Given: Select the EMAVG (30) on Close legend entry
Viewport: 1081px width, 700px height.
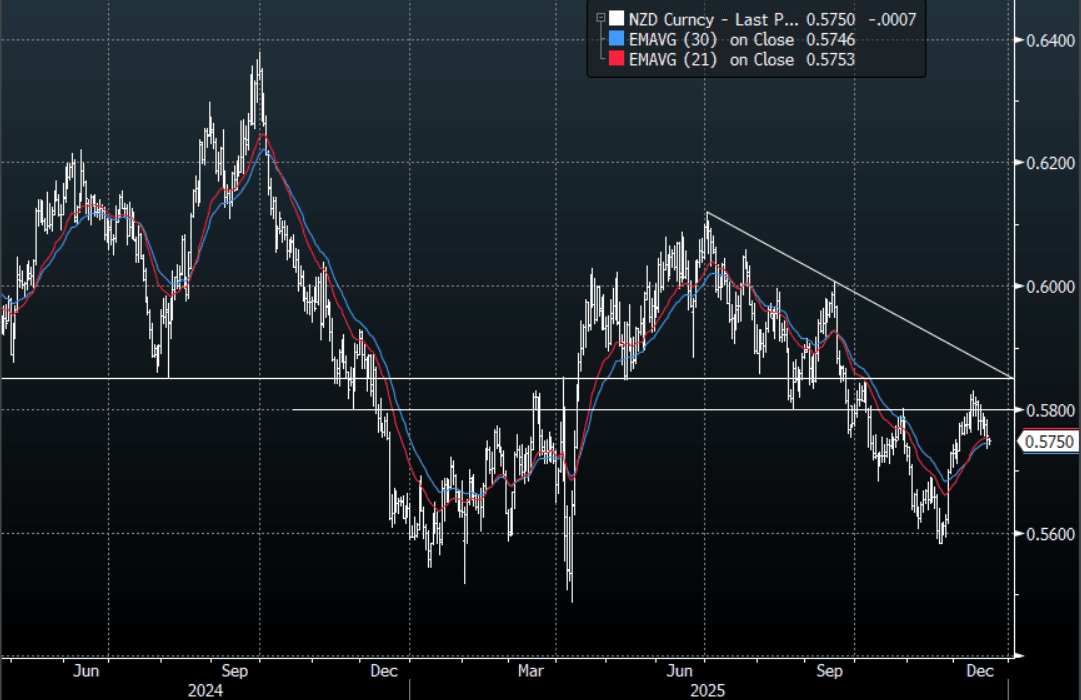Looking at the screenshot, I should tap(711, 39).
